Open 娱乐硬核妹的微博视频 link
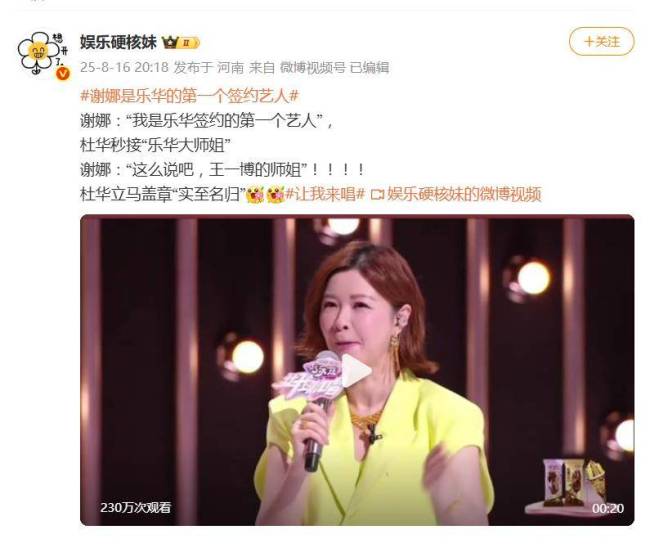Viewport: 650px width, 557px height. pos(464,194)
